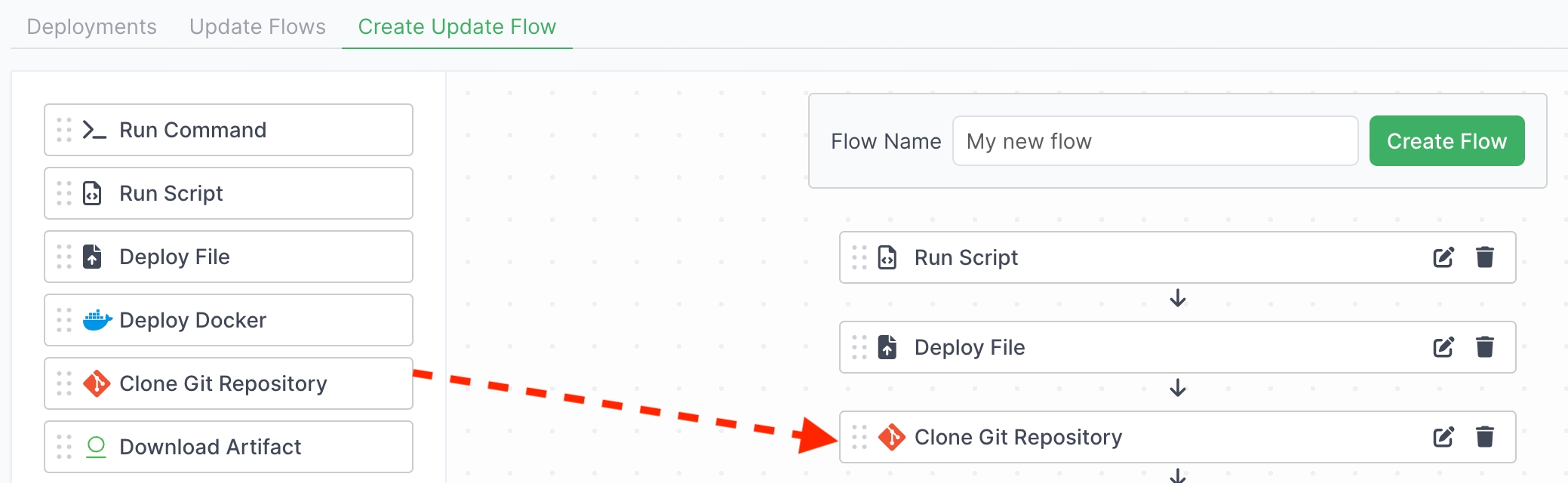Grab drag handle of Run Command item

pyautogui.click(x=64, y=130)
